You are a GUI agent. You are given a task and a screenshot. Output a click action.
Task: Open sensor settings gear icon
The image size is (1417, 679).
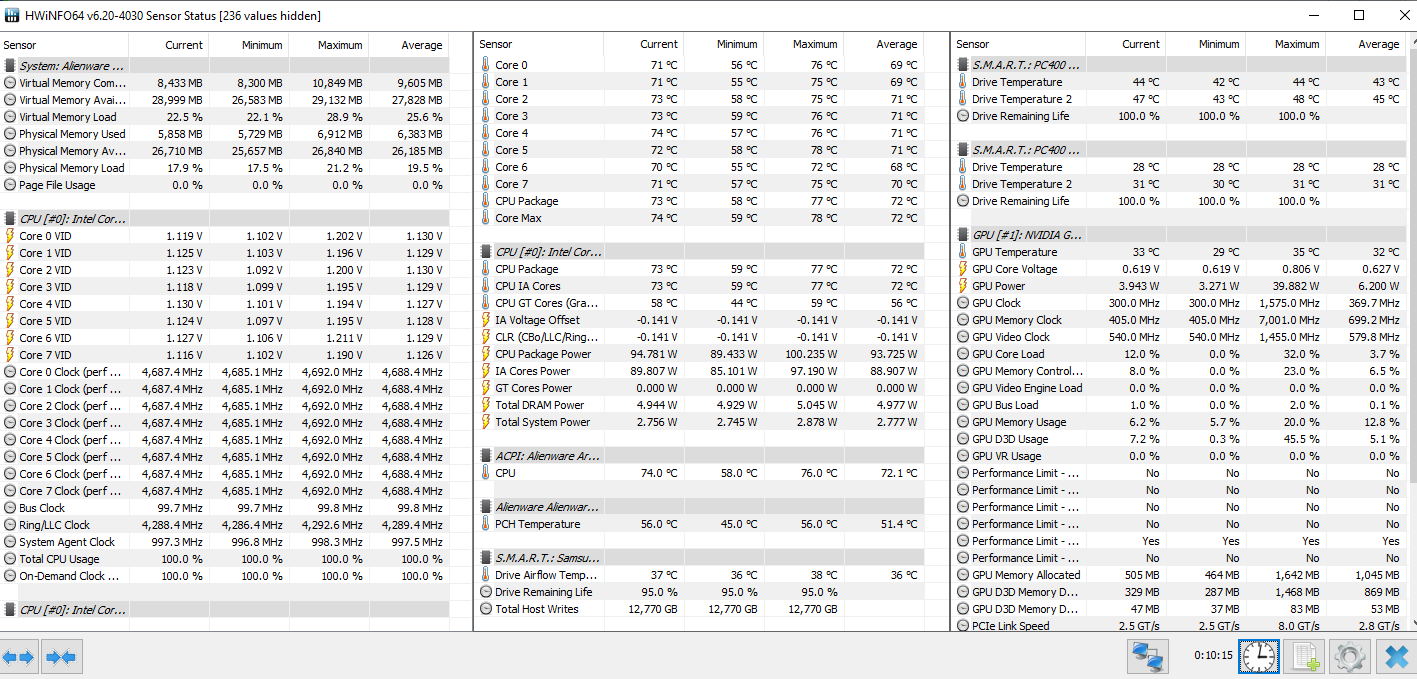pos(1349,657)
